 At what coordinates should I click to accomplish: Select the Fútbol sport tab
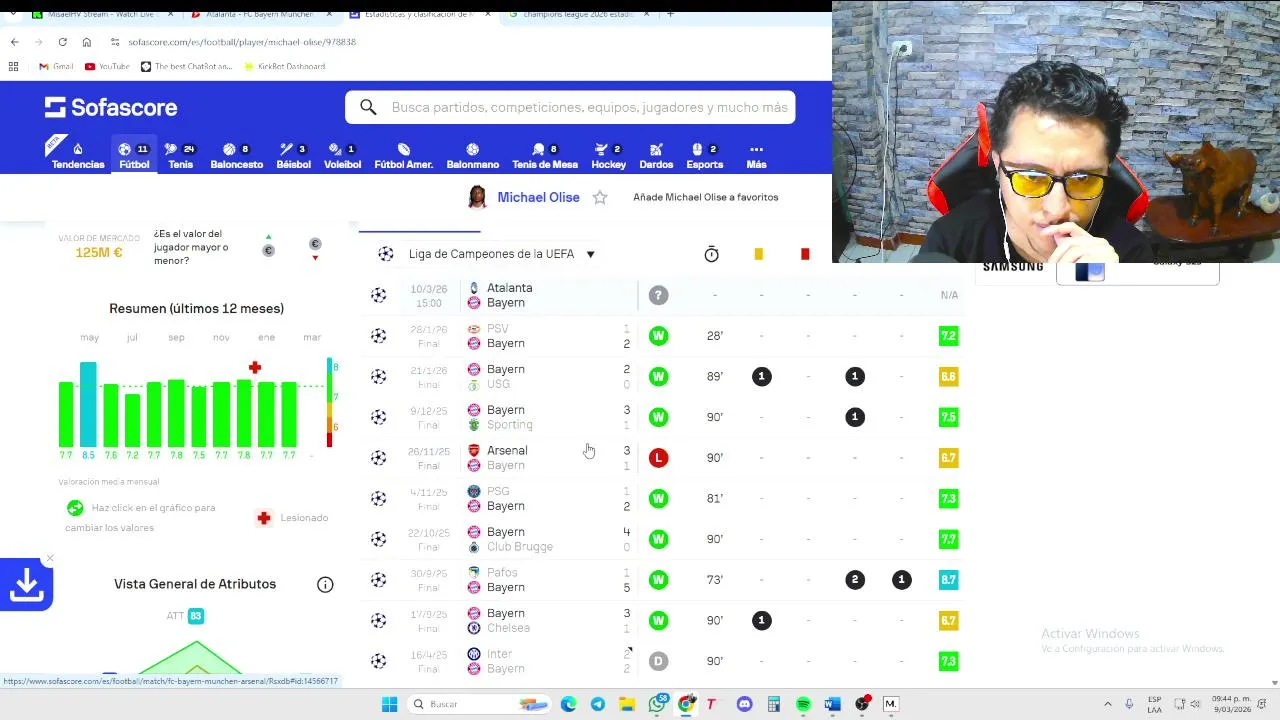(134, 155)
